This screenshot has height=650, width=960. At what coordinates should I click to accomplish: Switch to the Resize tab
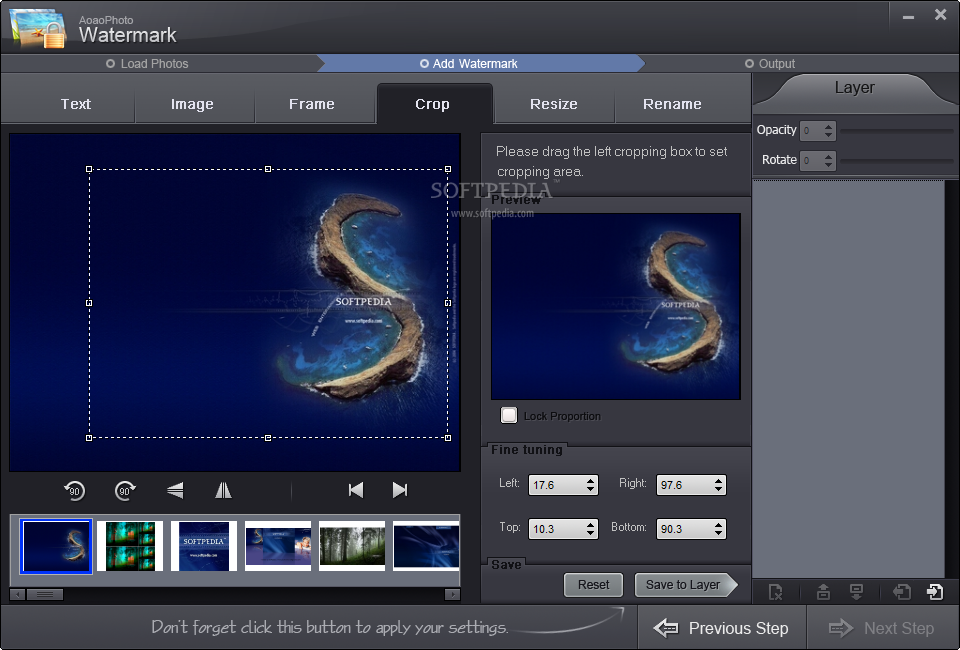pos(553,104)
